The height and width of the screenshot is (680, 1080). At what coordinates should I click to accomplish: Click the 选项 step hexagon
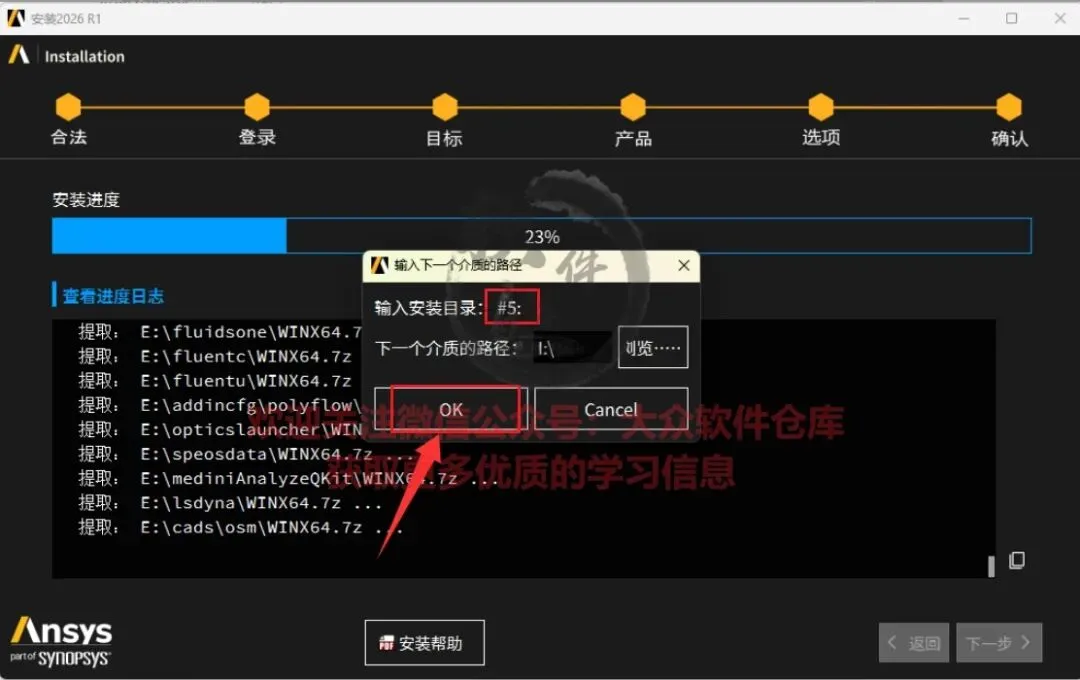(x=821, y=107)
